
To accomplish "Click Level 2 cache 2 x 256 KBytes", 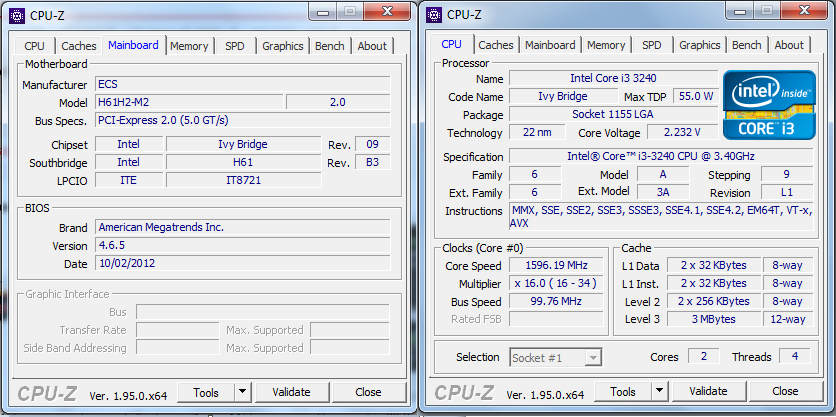I will (714, 301).
